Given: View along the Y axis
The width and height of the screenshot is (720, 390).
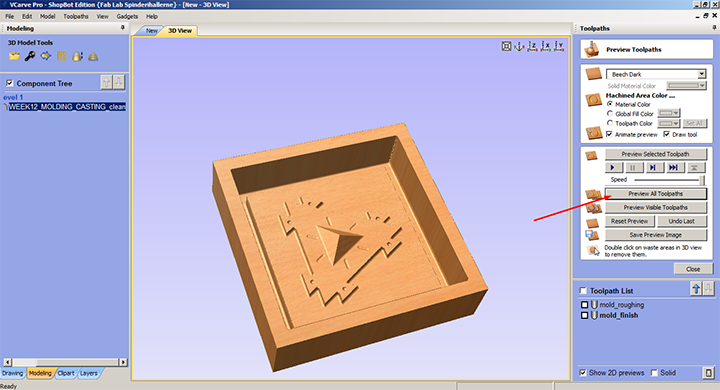Looking at the screenshot, I should tap(559, 46).
